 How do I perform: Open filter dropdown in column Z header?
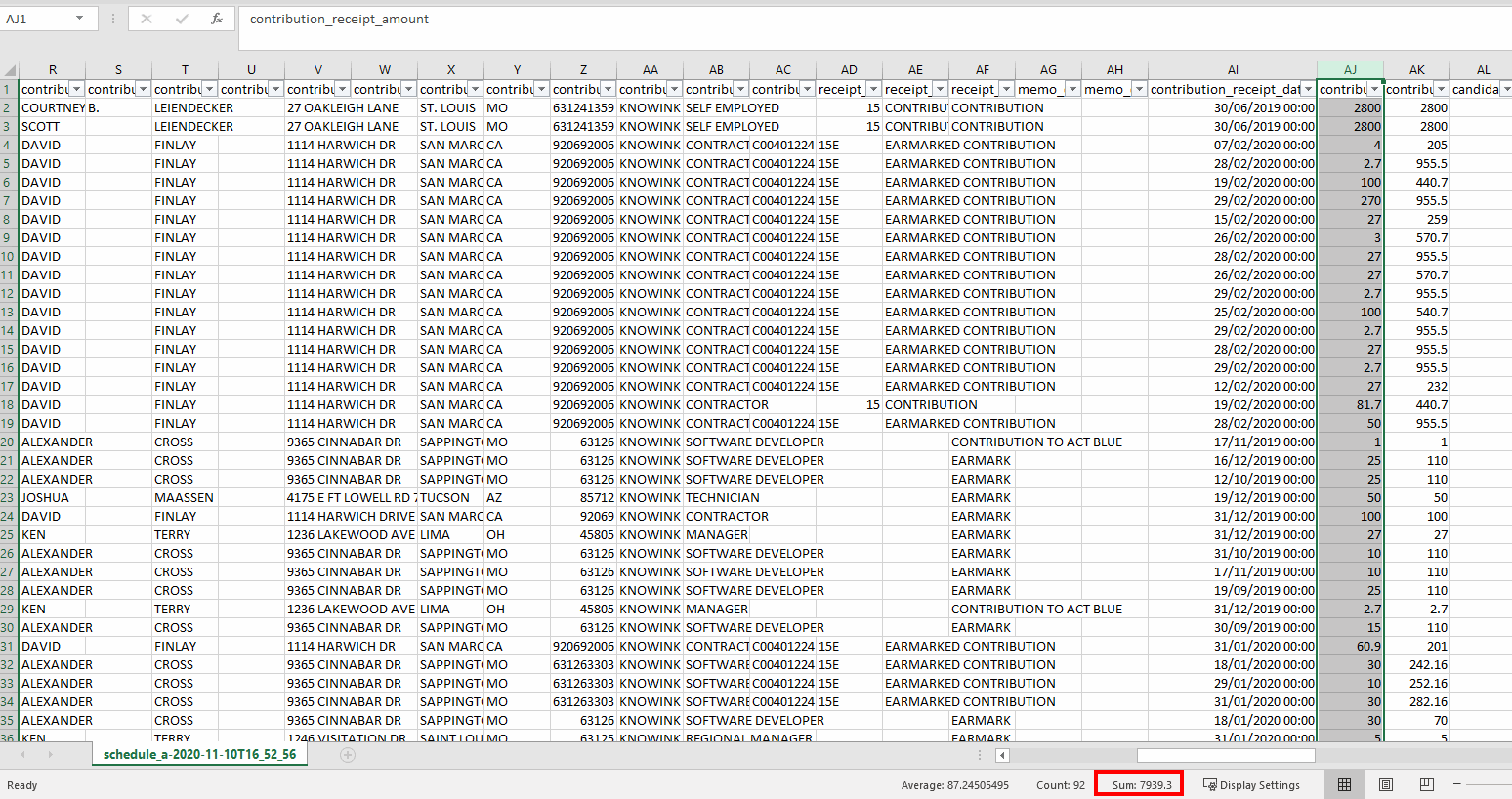608,89
